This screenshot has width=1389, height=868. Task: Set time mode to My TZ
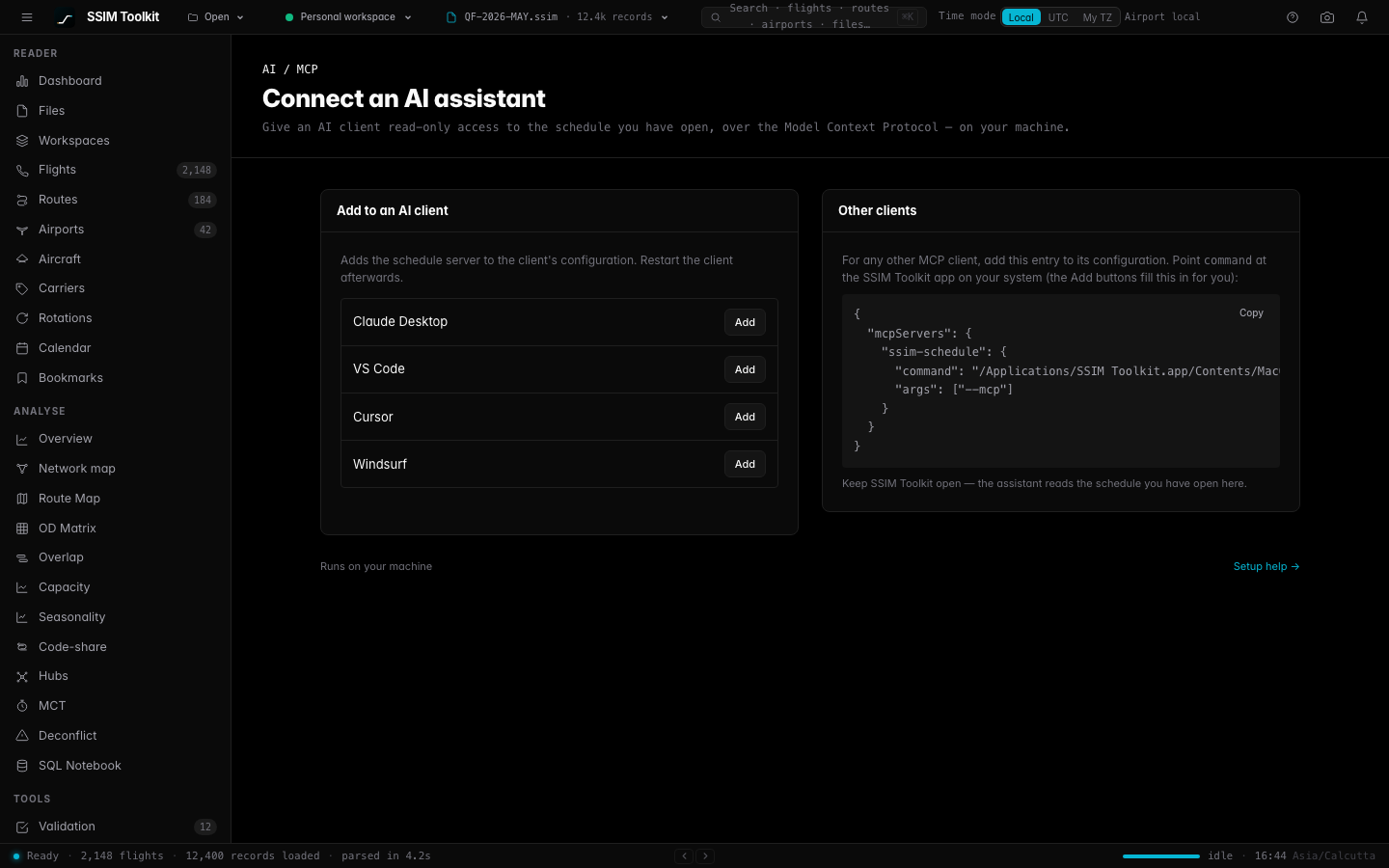(1097, 17)
